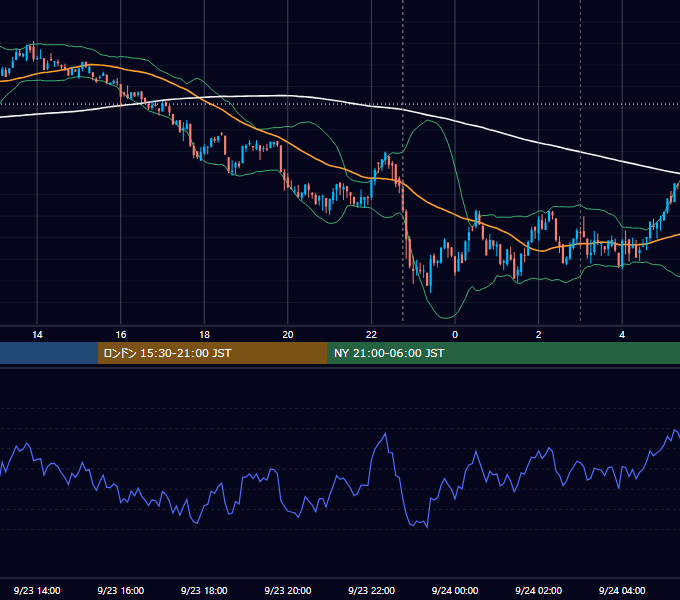Click the vertical dashed marker at hour 3
Image resolution: width=680 pixels, height=600 pixels.
[x=580, y=160]
